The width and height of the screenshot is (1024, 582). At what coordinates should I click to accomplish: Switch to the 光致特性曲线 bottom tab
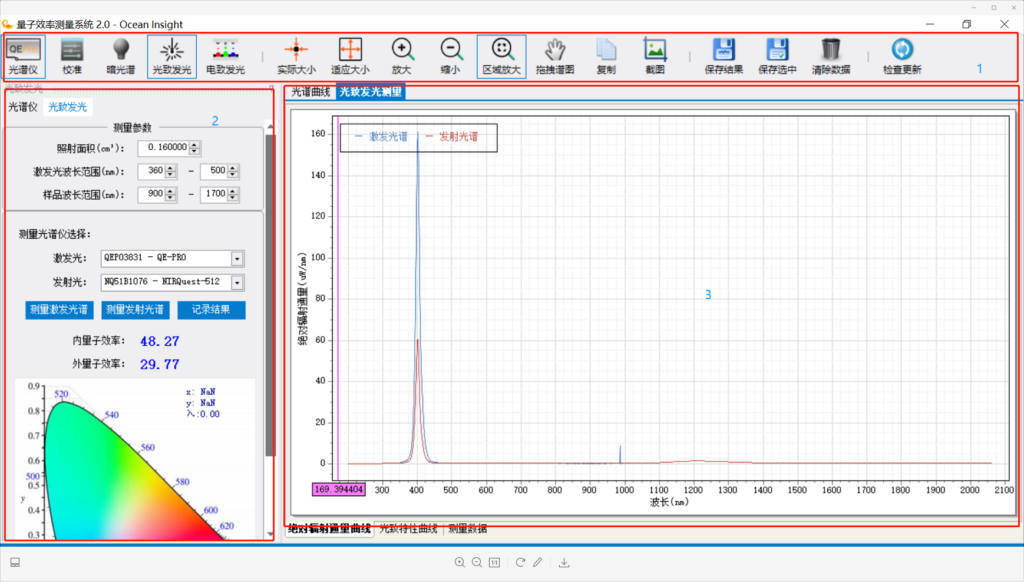click(x=408, y=529)
